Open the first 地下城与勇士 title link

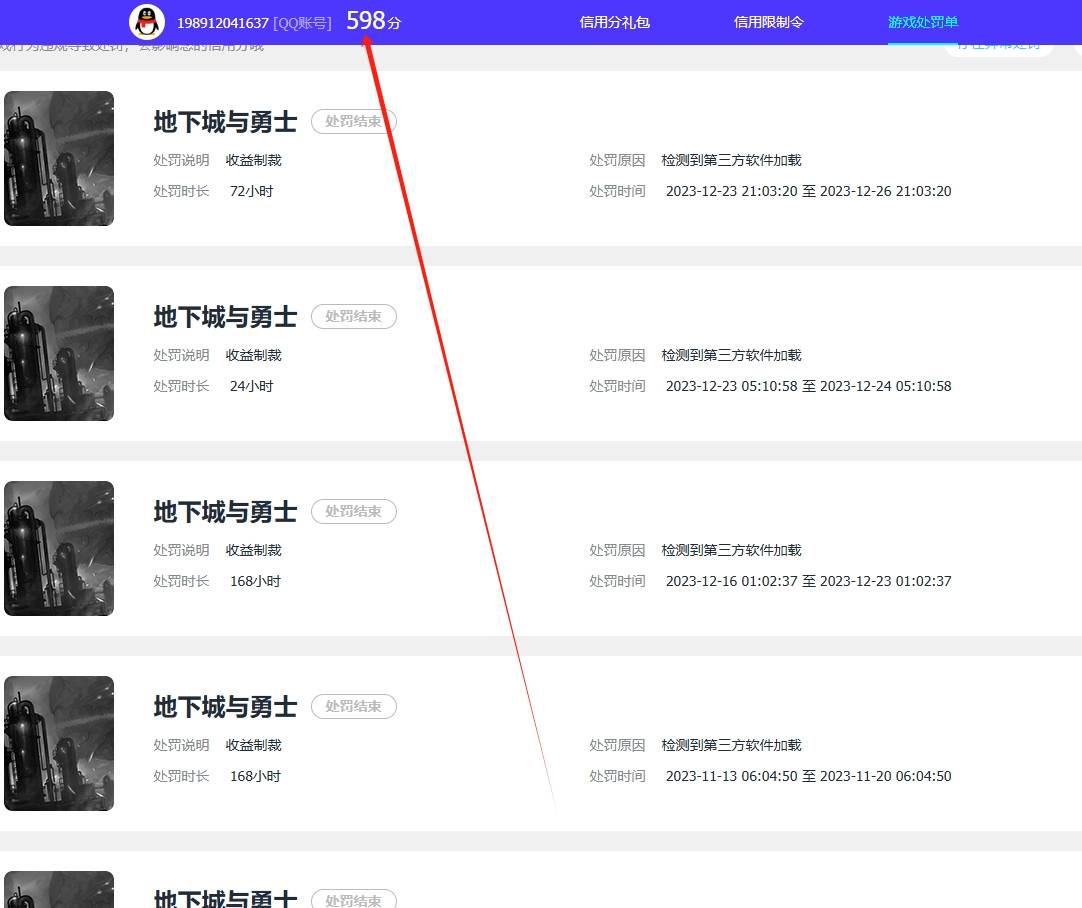[x=224, y=120]
